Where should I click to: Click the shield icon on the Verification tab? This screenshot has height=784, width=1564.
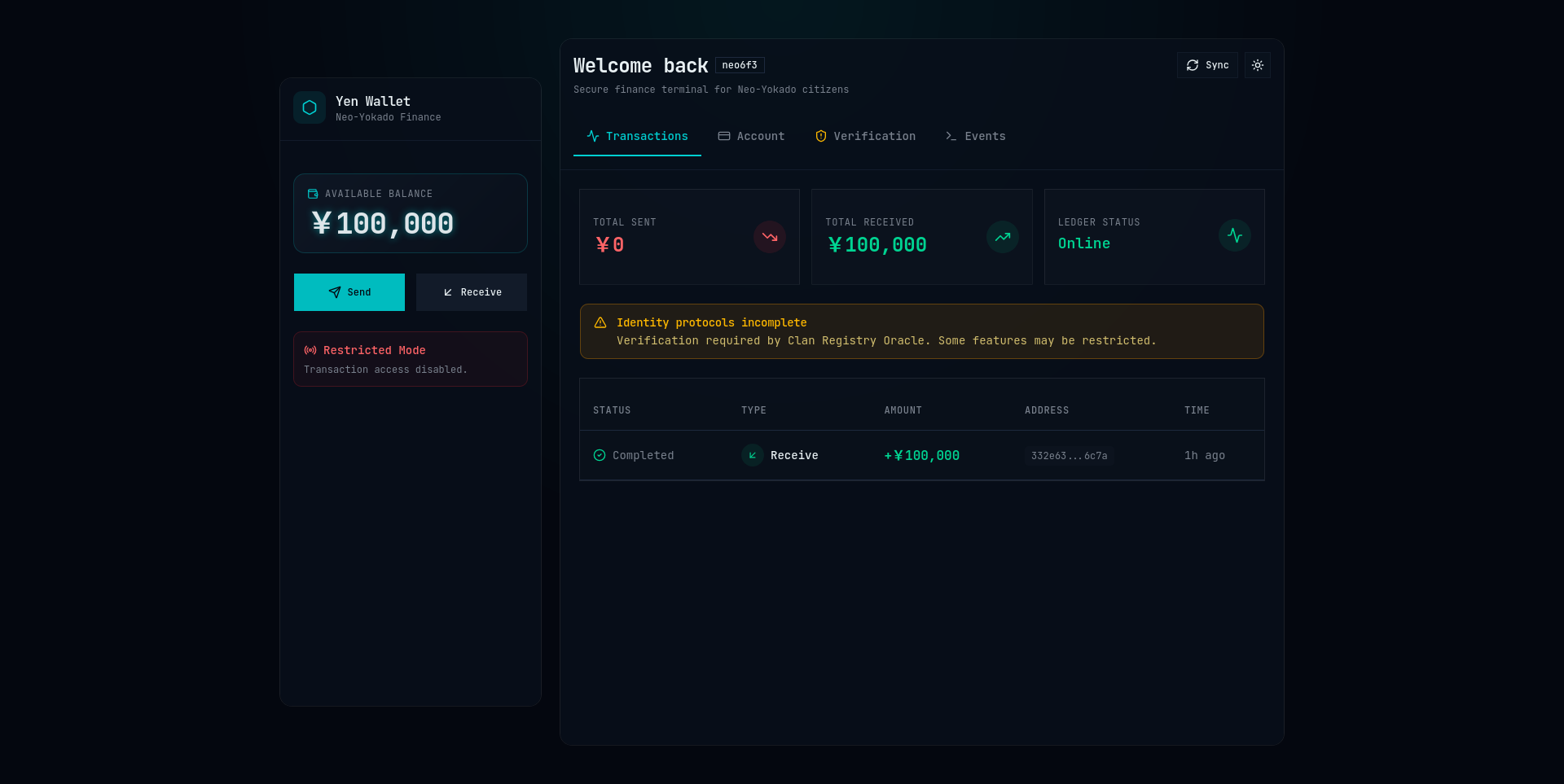(820, 136)
